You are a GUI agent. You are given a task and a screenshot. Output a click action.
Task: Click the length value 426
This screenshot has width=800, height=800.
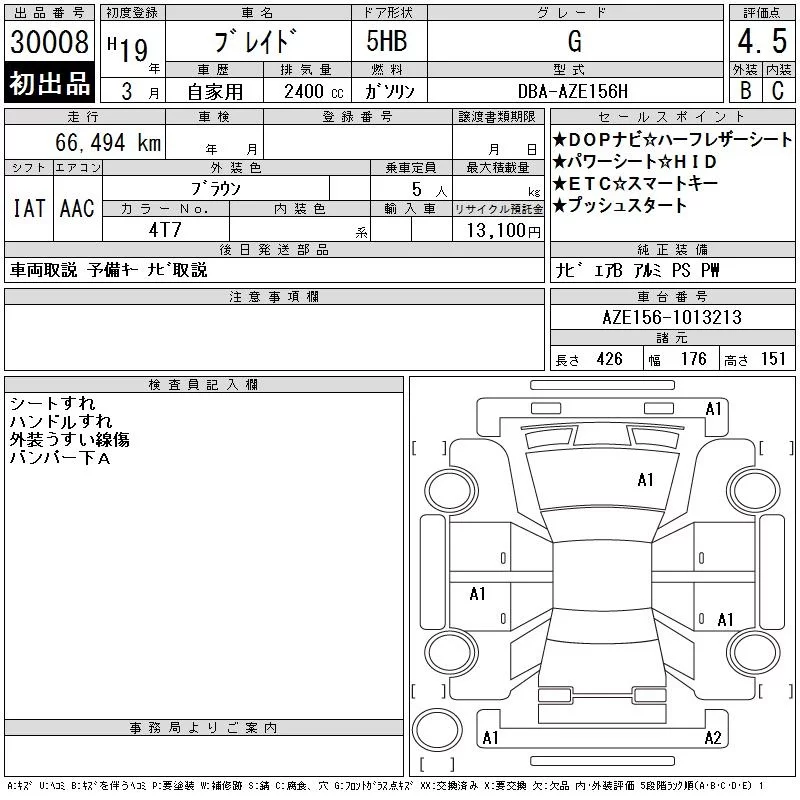tap(610, 359)
